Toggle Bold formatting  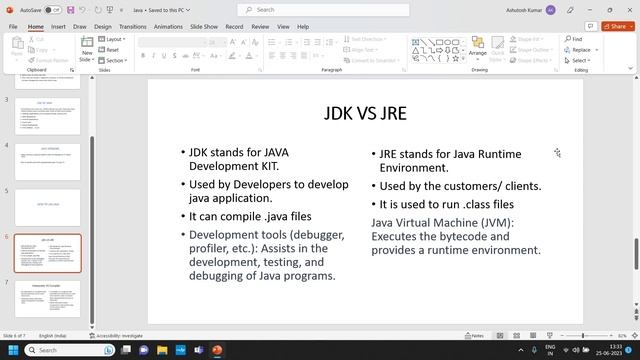[143, 56]
